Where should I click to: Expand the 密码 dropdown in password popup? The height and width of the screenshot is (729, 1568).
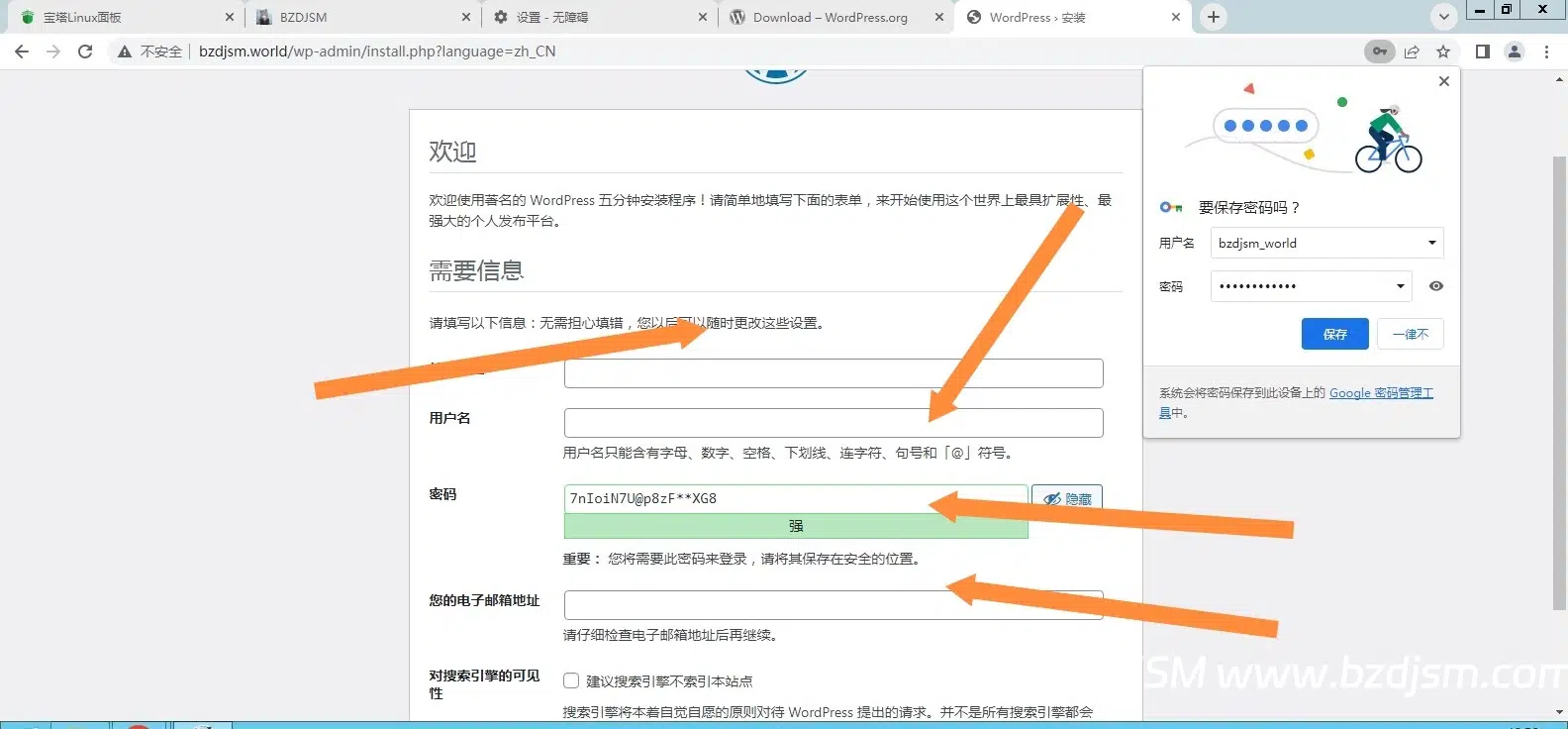click(1400, 286)
